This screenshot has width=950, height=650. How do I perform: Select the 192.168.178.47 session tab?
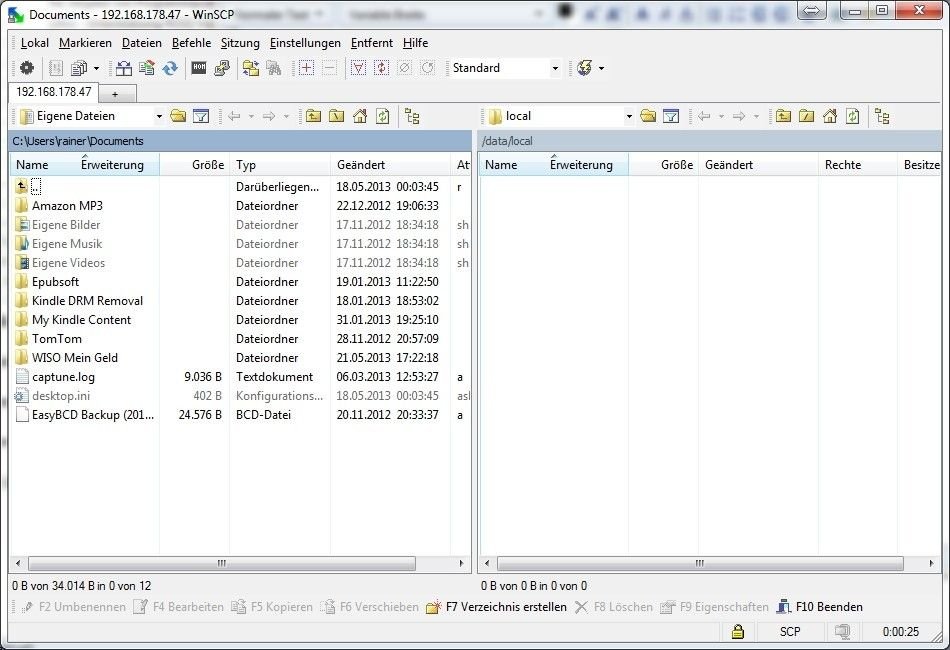click(53, 92)
